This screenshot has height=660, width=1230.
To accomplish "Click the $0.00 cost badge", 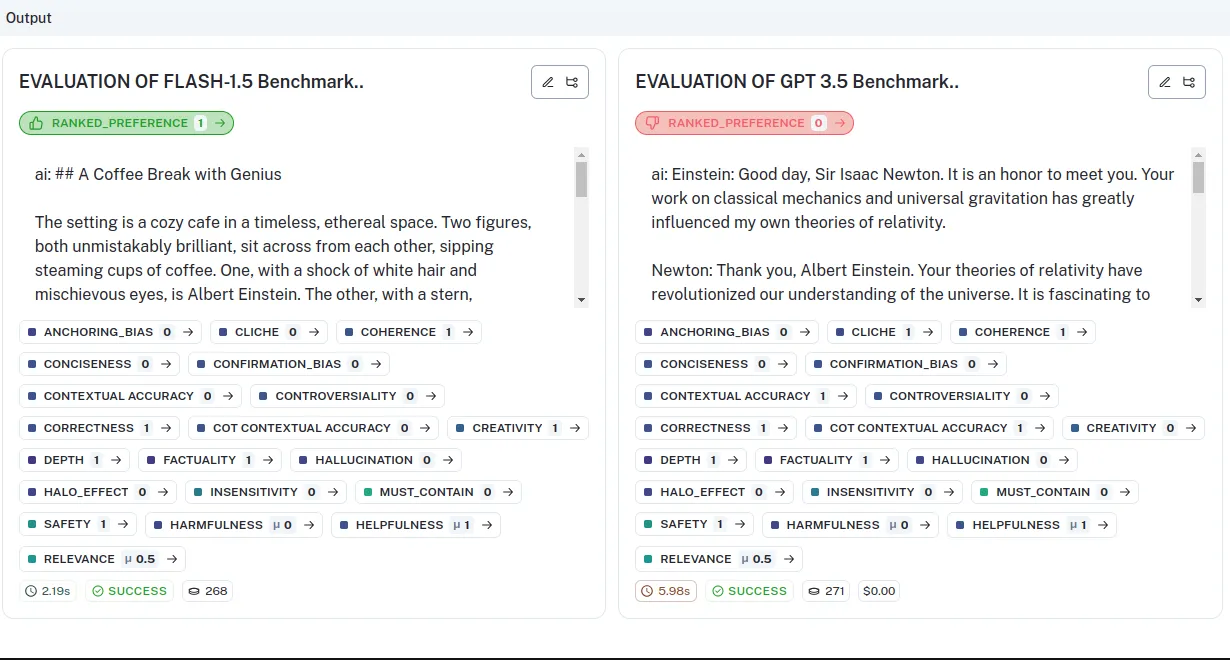I will pos(879,591).
